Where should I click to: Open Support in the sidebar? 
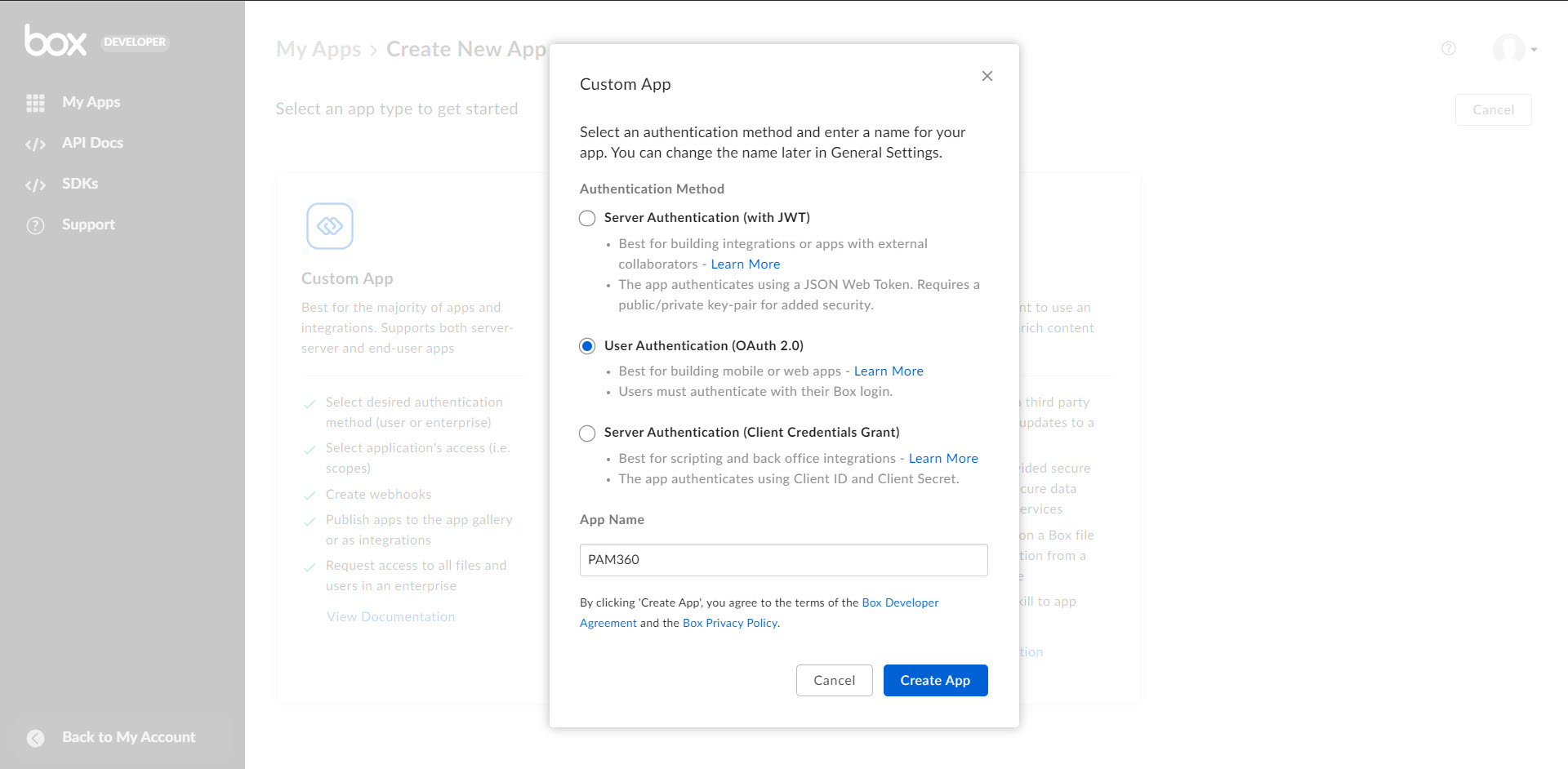pos(88,224)
